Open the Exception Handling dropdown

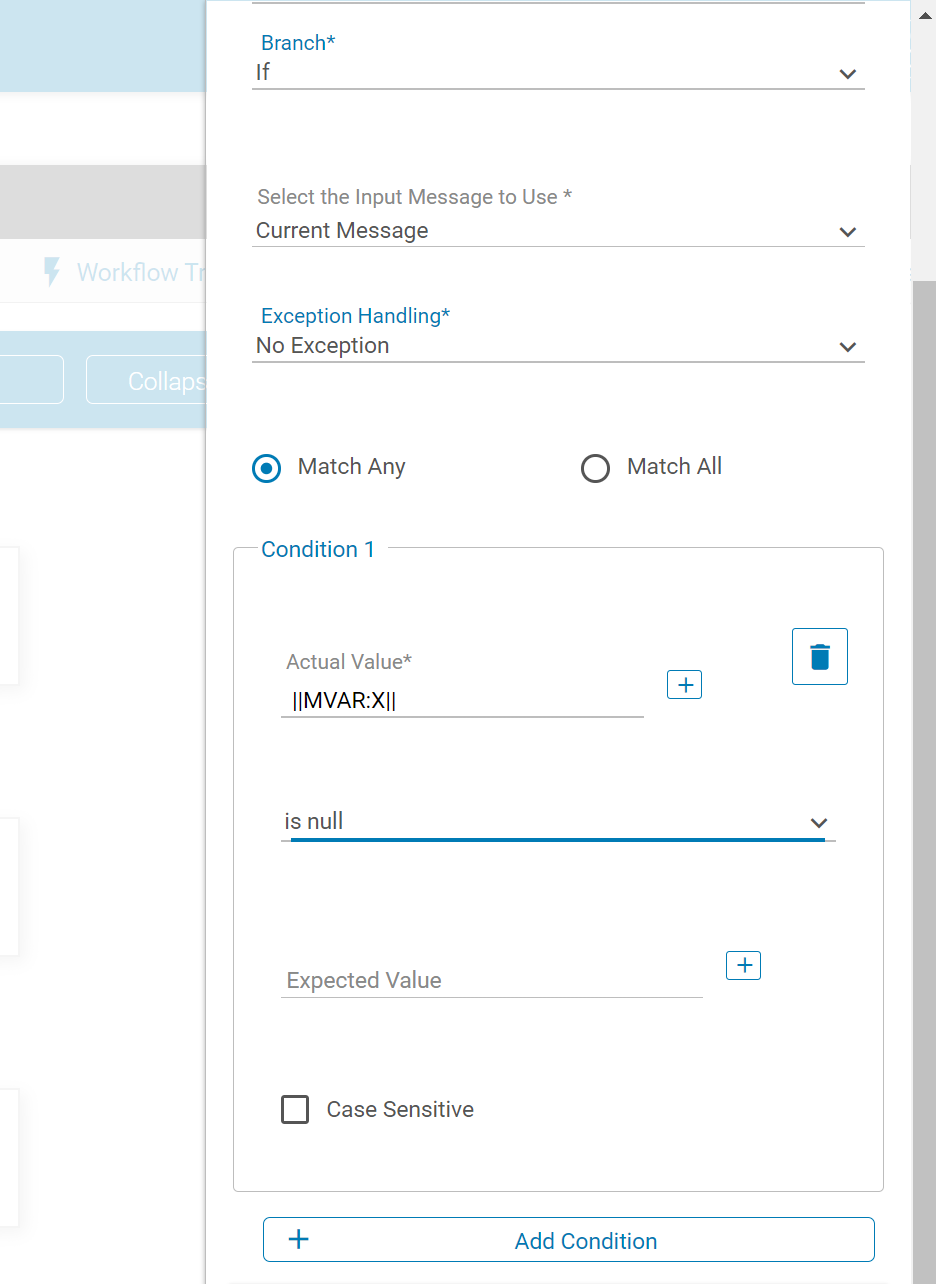(x=558, y=346)
